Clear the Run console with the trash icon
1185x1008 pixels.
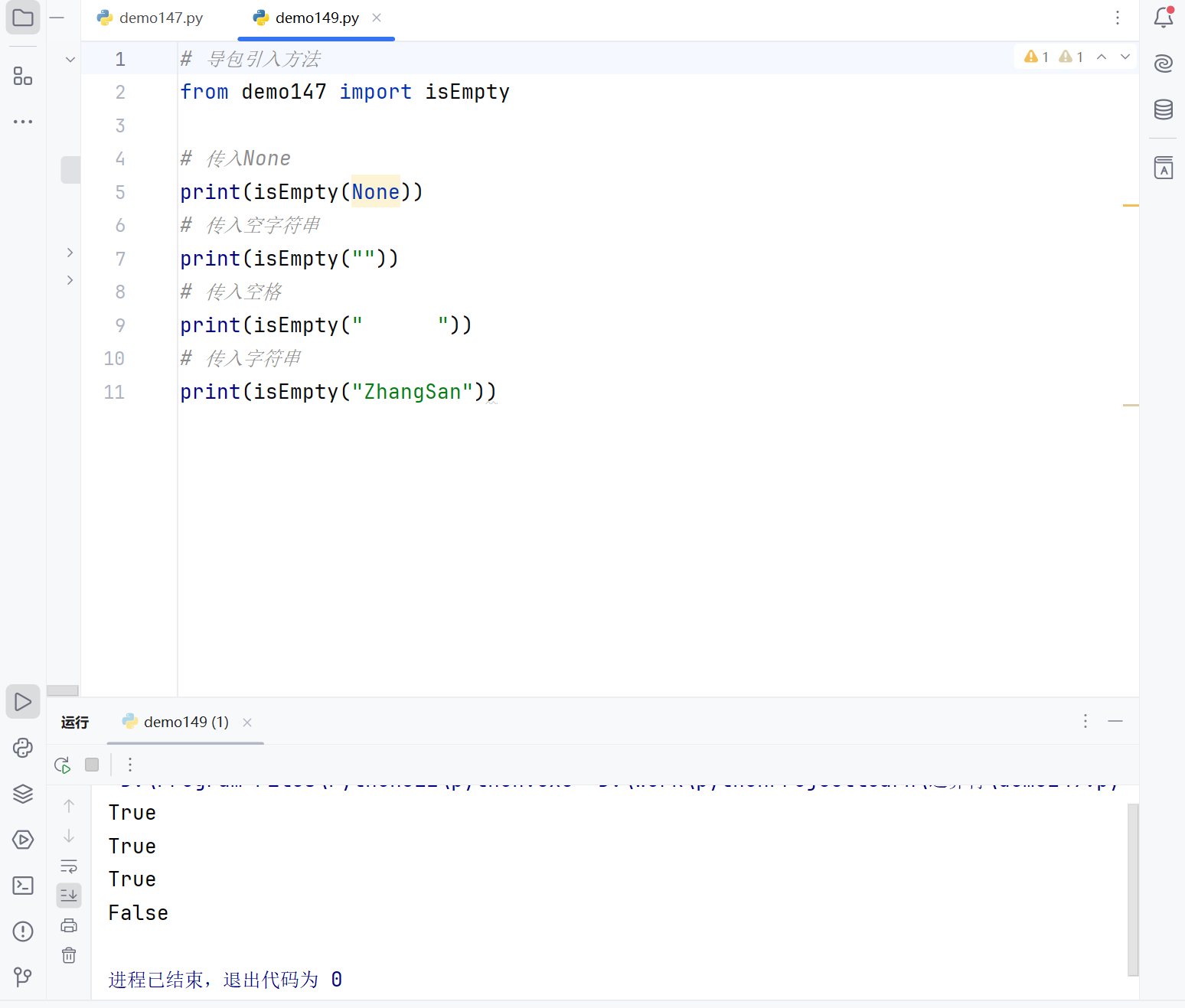pyautogui.click(x=69, y=955)
